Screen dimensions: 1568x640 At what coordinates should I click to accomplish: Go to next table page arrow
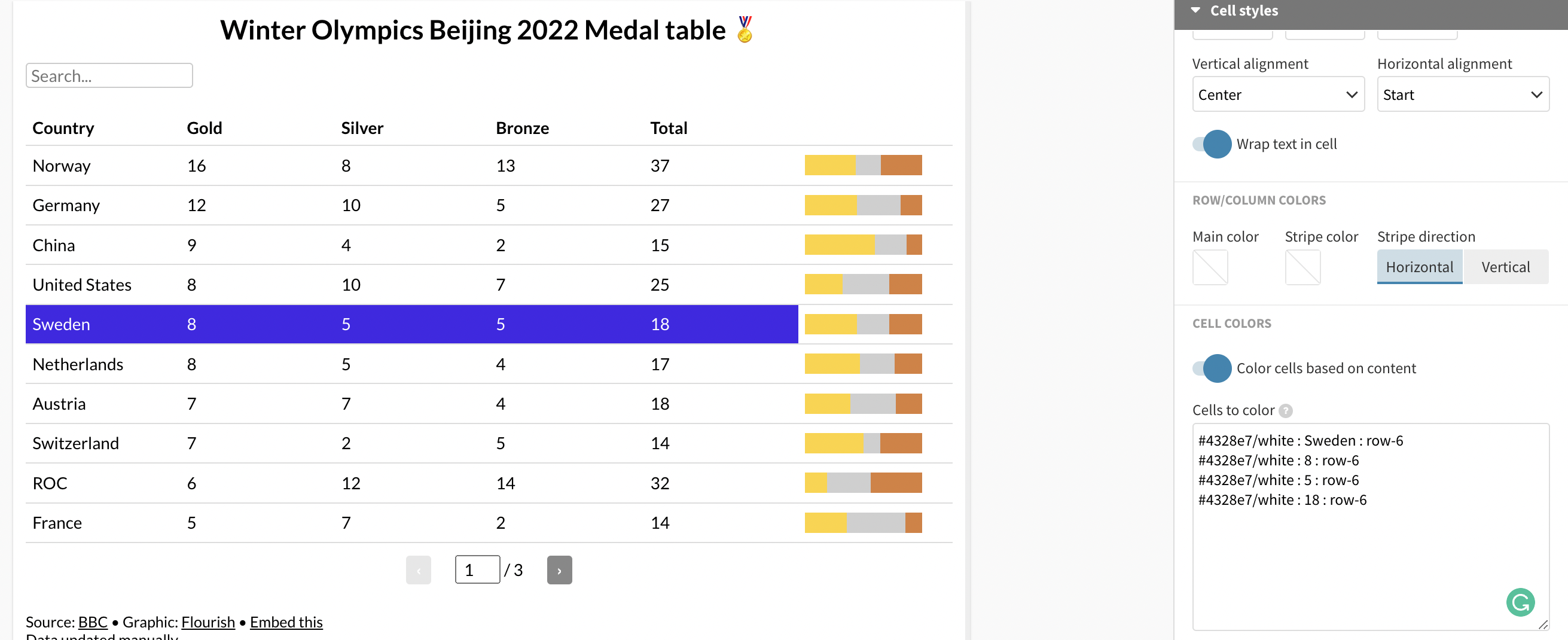(x=559, y=570)
